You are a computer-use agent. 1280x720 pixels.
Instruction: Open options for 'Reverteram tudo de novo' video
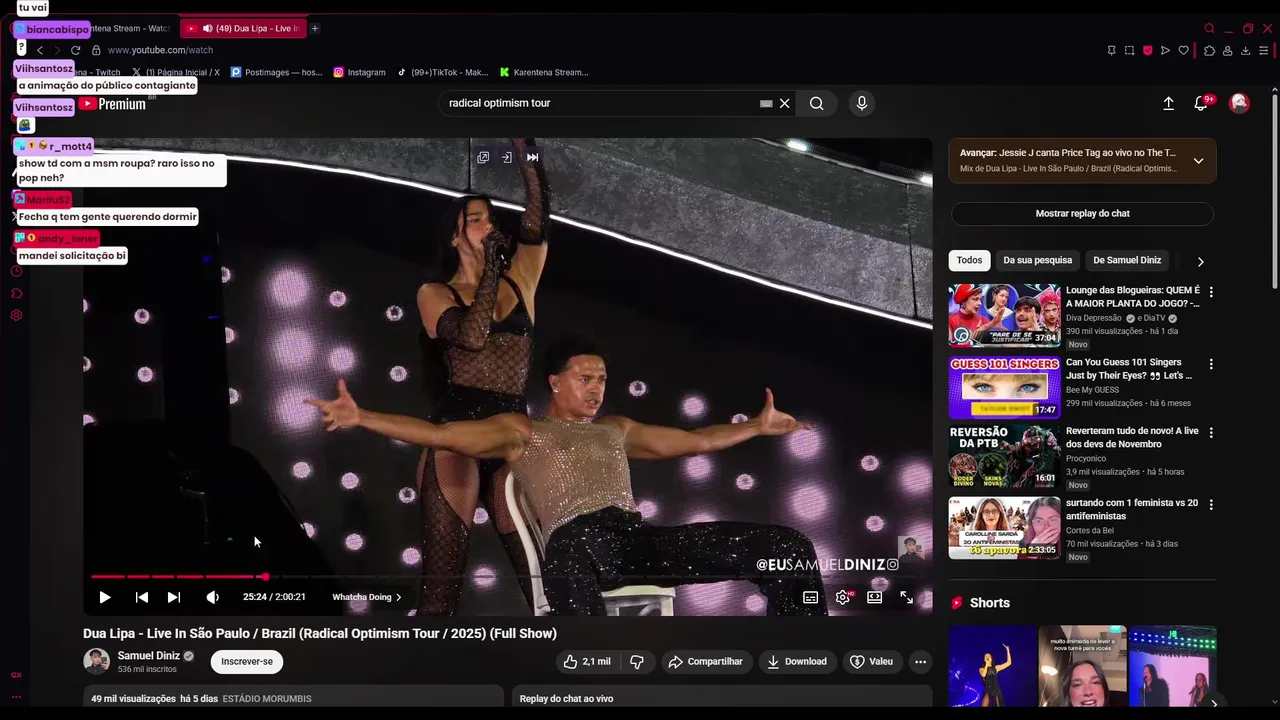tap(1211, 433)
